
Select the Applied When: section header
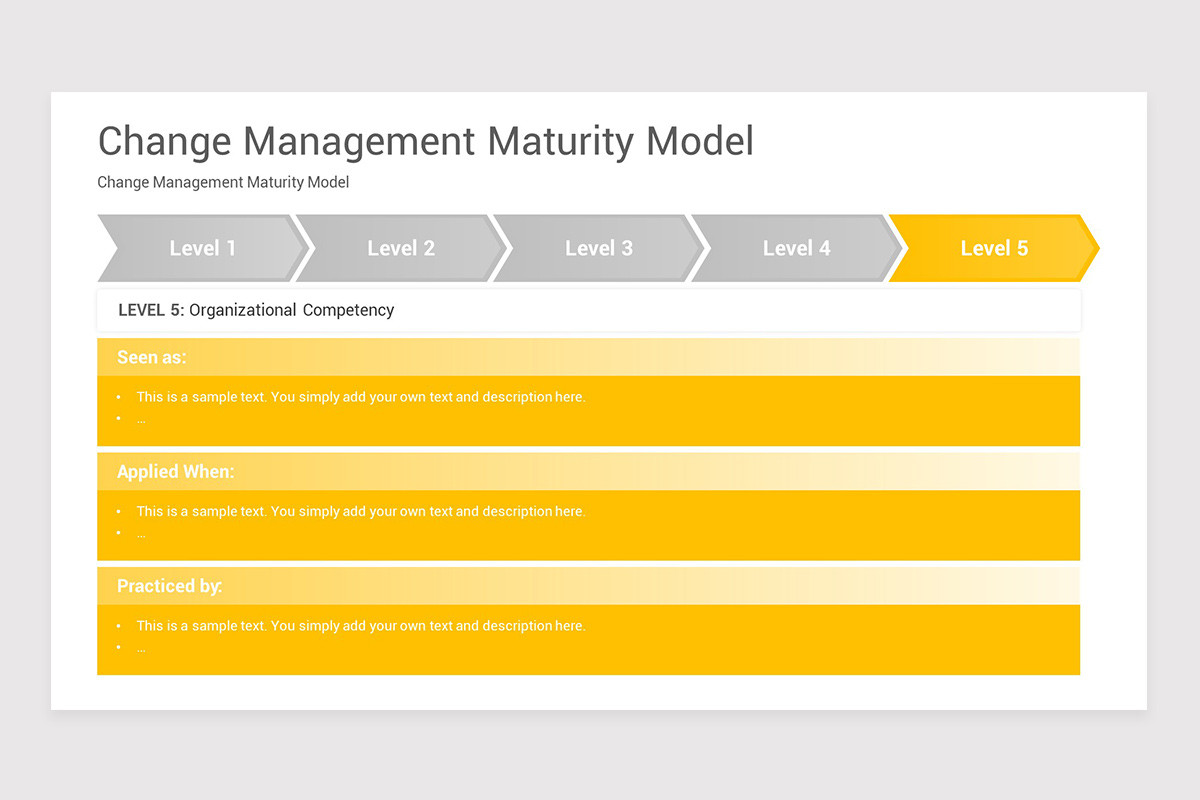point(176,471)
